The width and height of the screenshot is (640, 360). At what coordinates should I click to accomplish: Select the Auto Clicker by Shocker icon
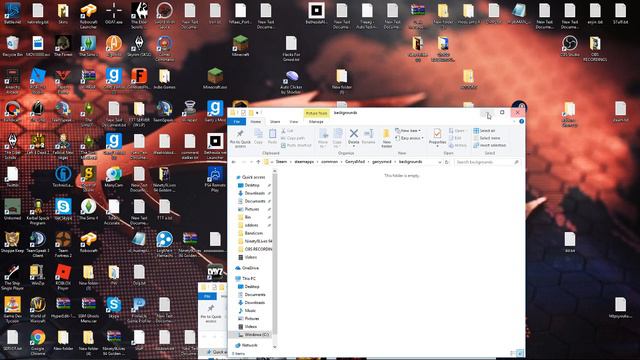tap(291, 82)
